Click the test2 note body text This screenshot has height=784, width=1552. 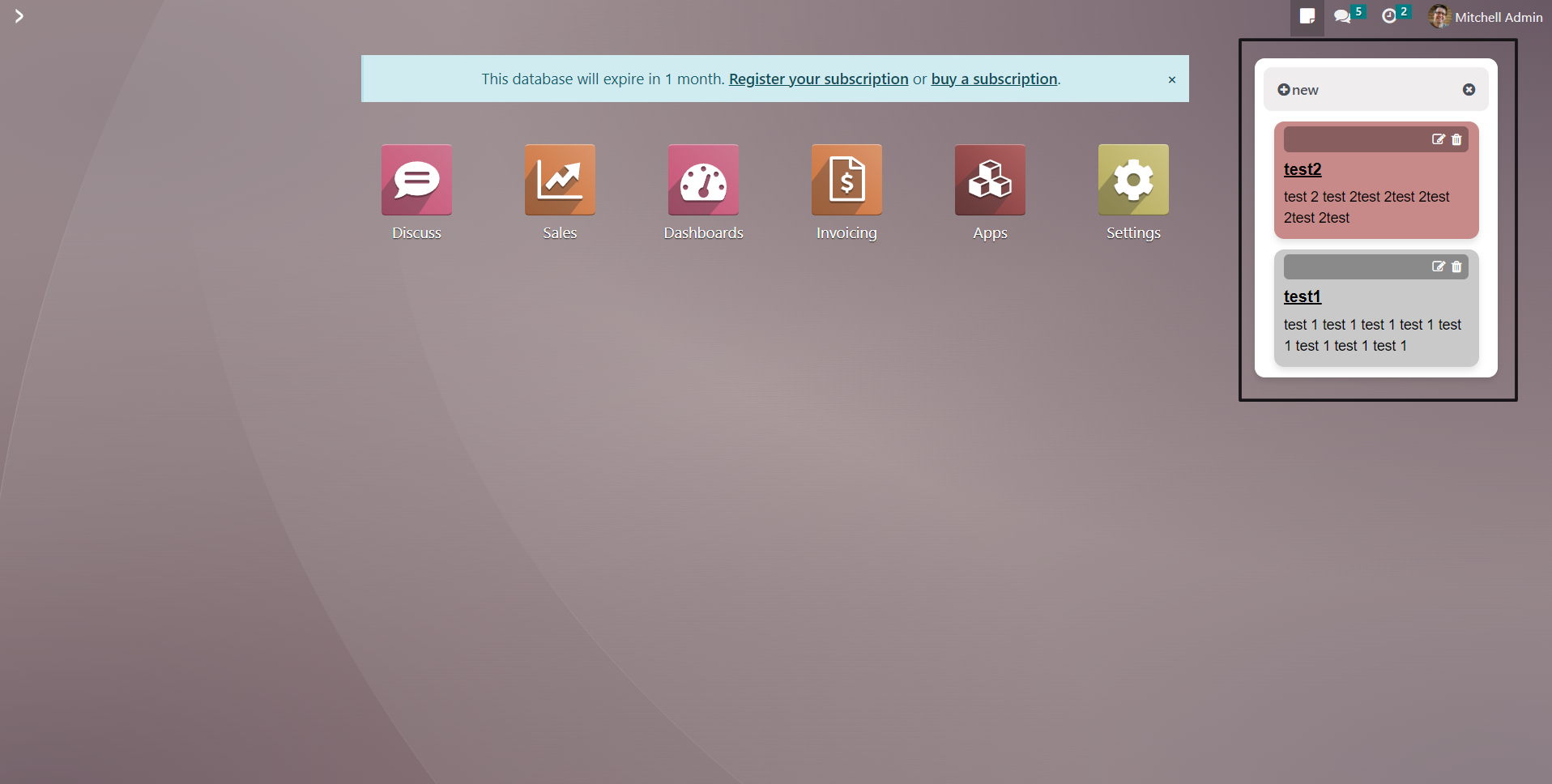[x=1367, y=207]
